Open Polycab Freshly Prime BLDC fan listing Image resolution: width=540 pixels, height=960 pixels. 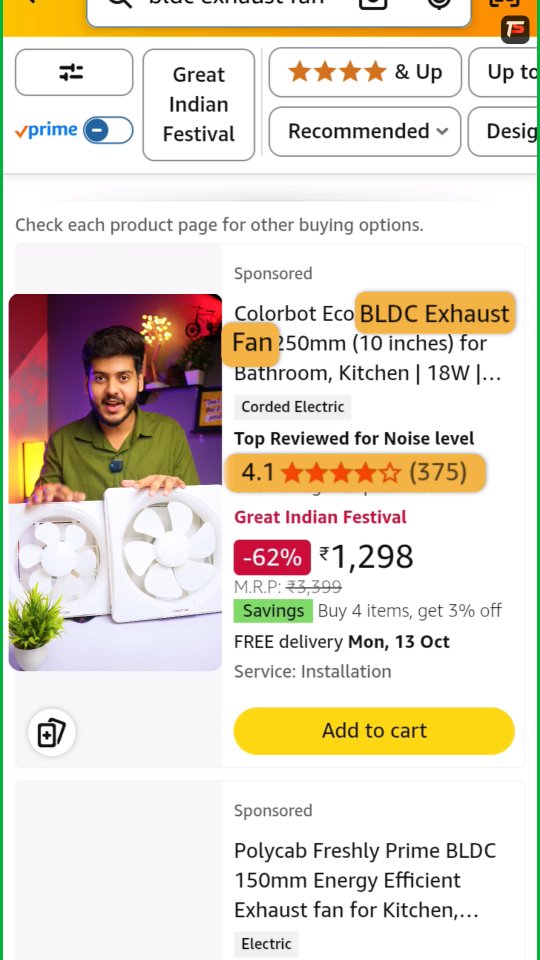(x=365, y=880)
